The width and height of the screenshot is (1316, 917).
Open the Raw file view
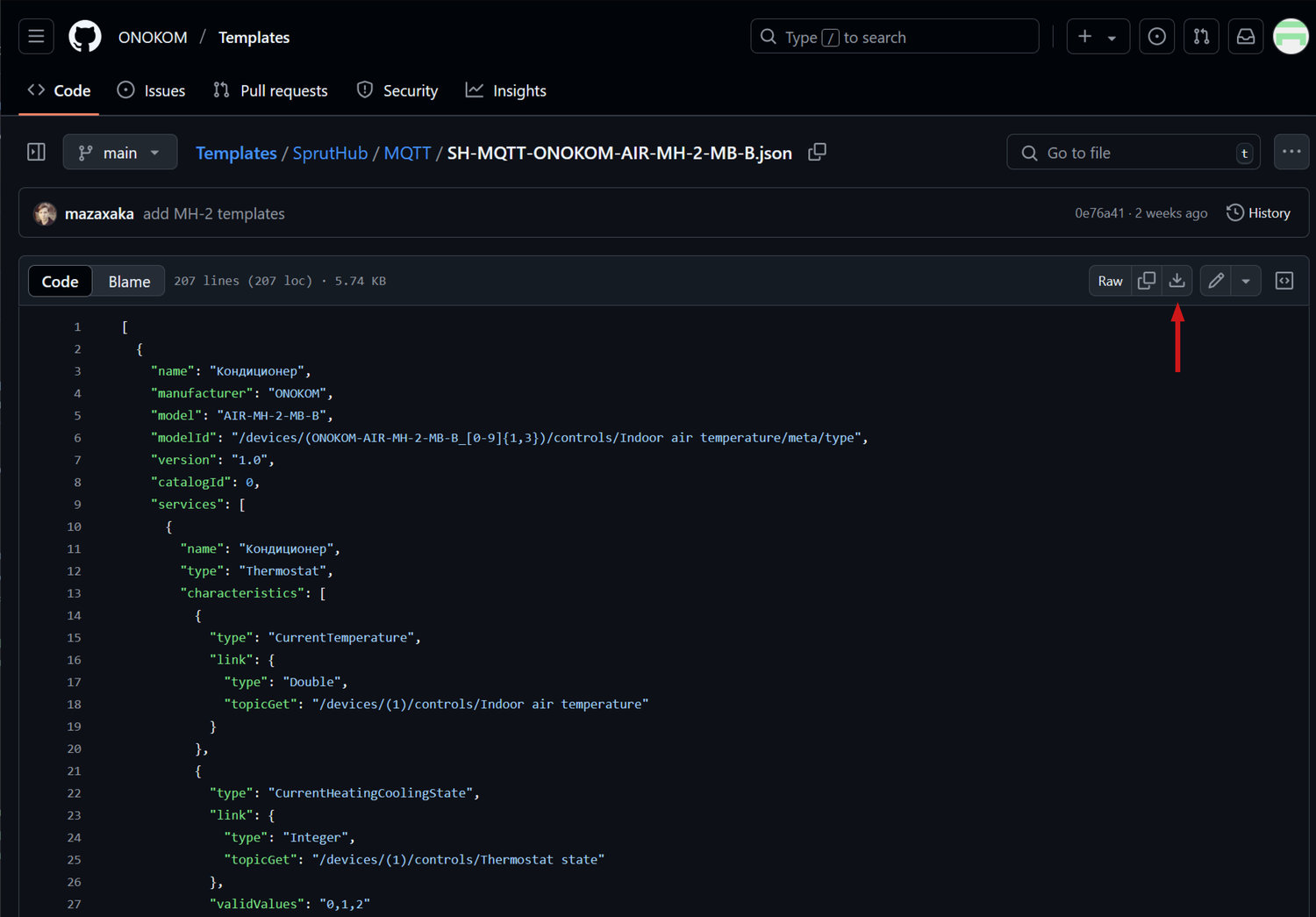1110,281
